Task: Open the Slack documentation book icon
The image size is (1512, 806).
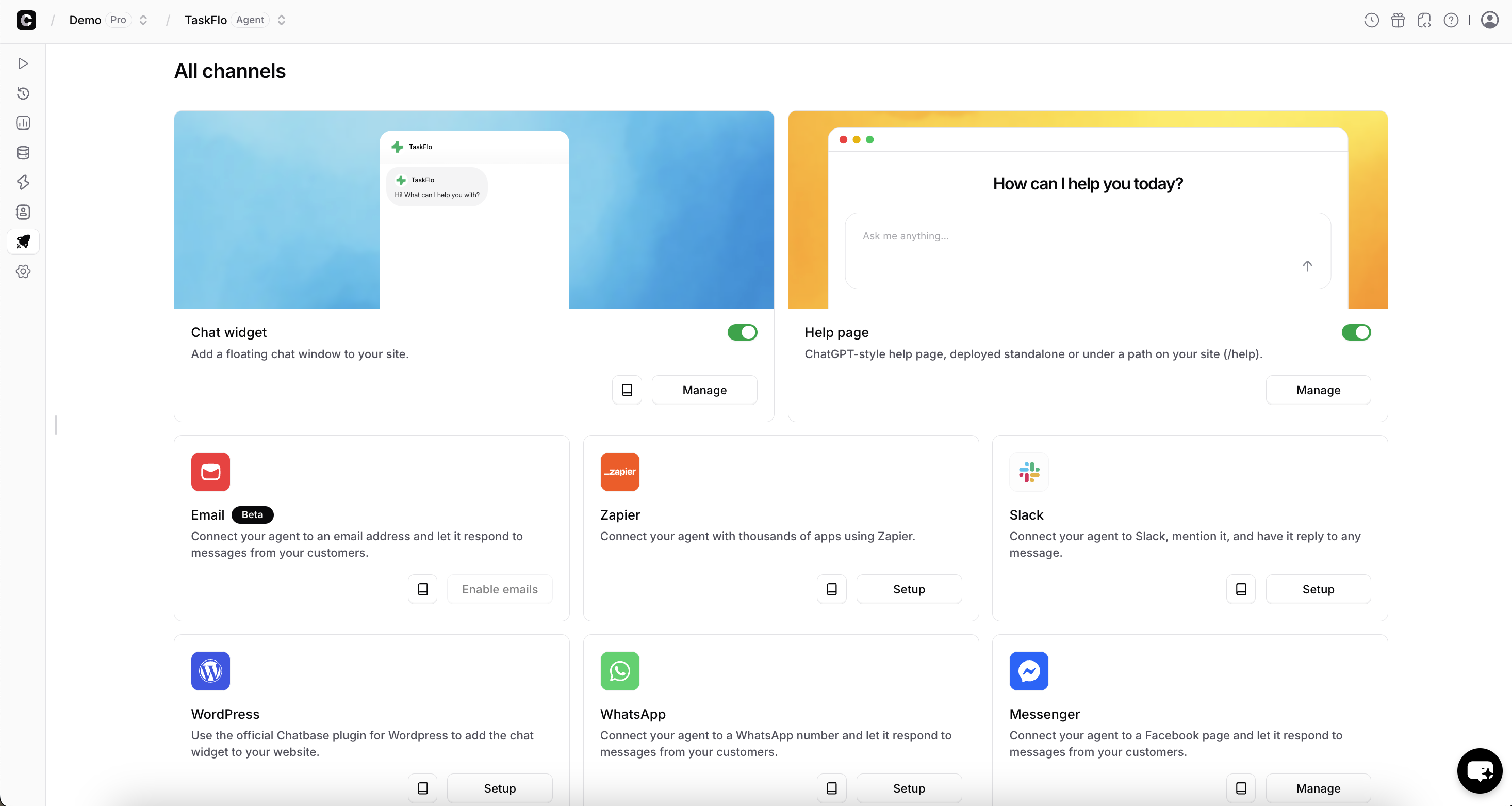Action: pos(1240,589)
